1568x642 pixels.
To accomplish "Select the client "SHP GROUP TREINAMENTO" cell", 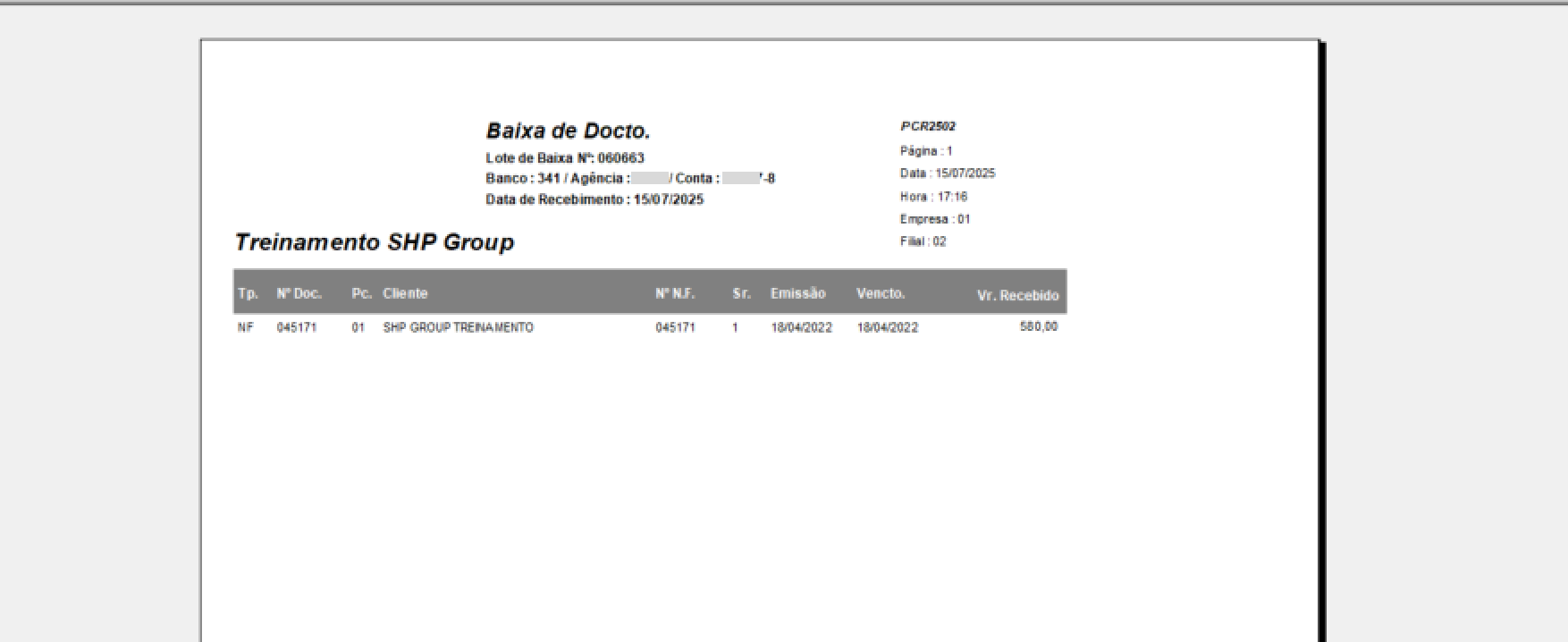I will pyautogui.click(x=458, y=328).
